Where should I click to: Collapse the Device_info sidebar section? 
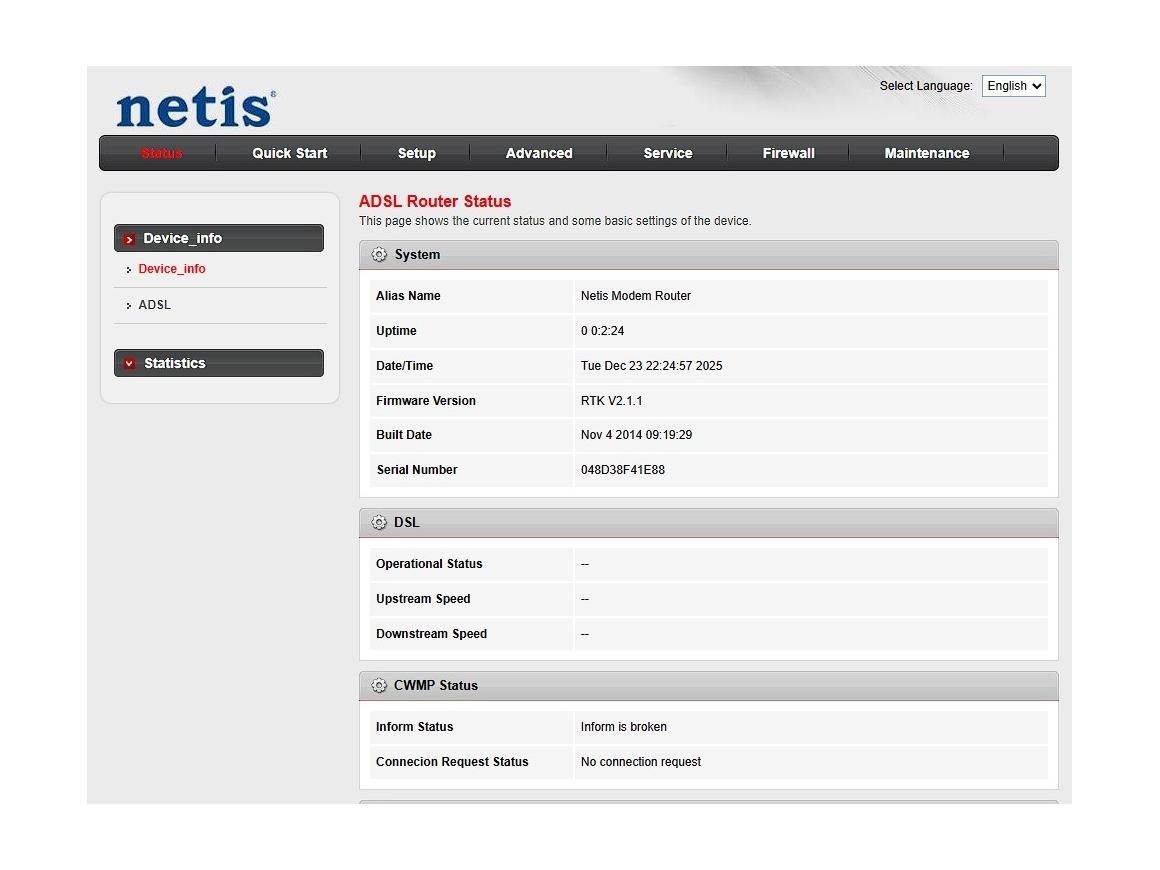(218, 238)
